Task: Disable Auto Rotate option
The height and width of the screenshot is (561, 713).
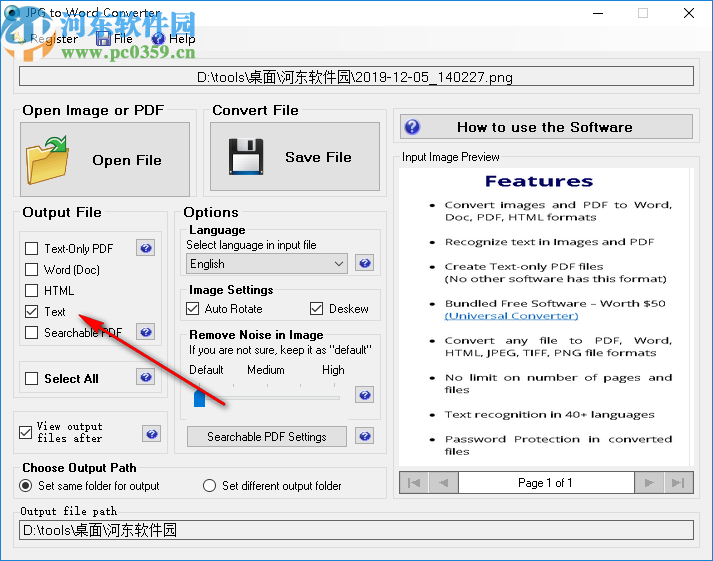Action: (x=193, y=309)
